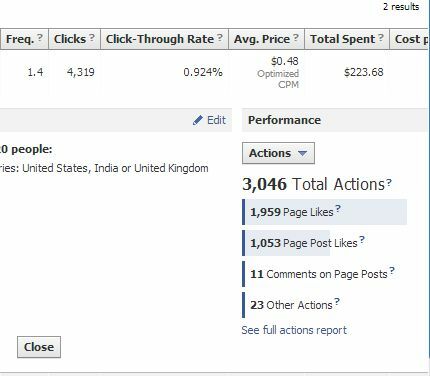The width and height of the screenshot is (430, 376).
Task: Open the Actions dropdown menu
Action: tap(278, 153)
